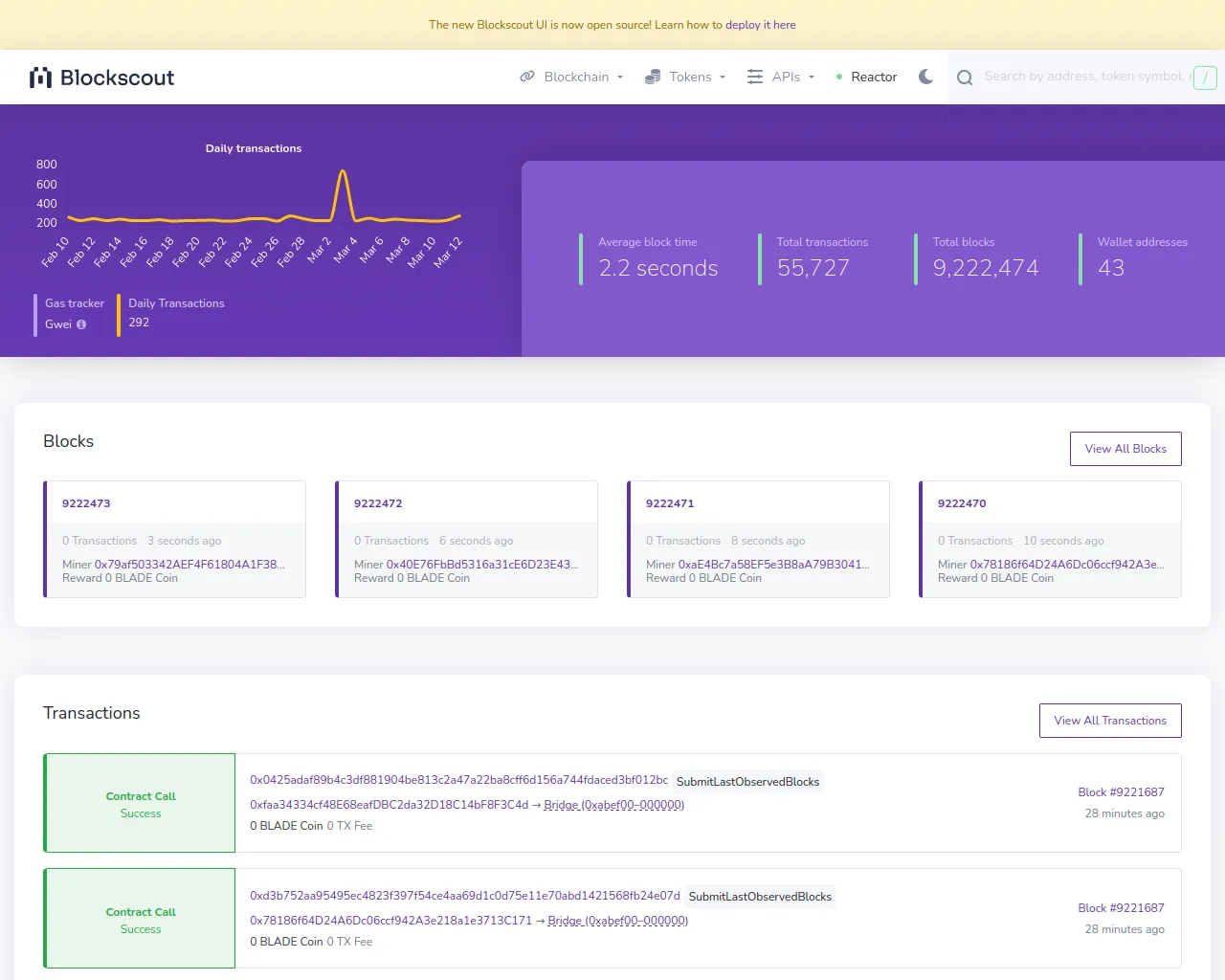Click the Blockscout logo
The width and height of the screenshot is (1225, 980).
102,78
